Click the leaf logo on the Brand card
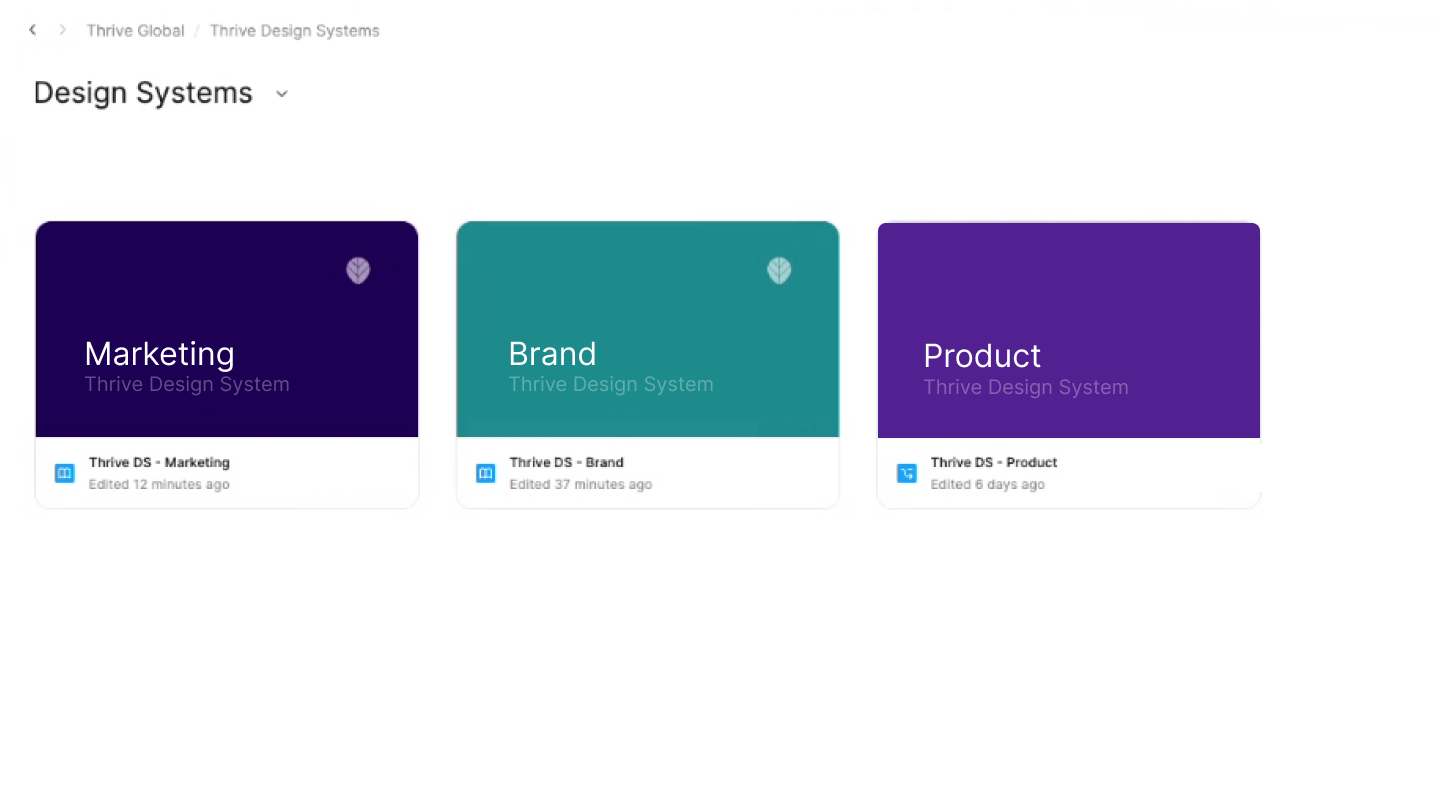Image resolution: width=1440 pixels, height=790 pixels. tap(779, 270)
